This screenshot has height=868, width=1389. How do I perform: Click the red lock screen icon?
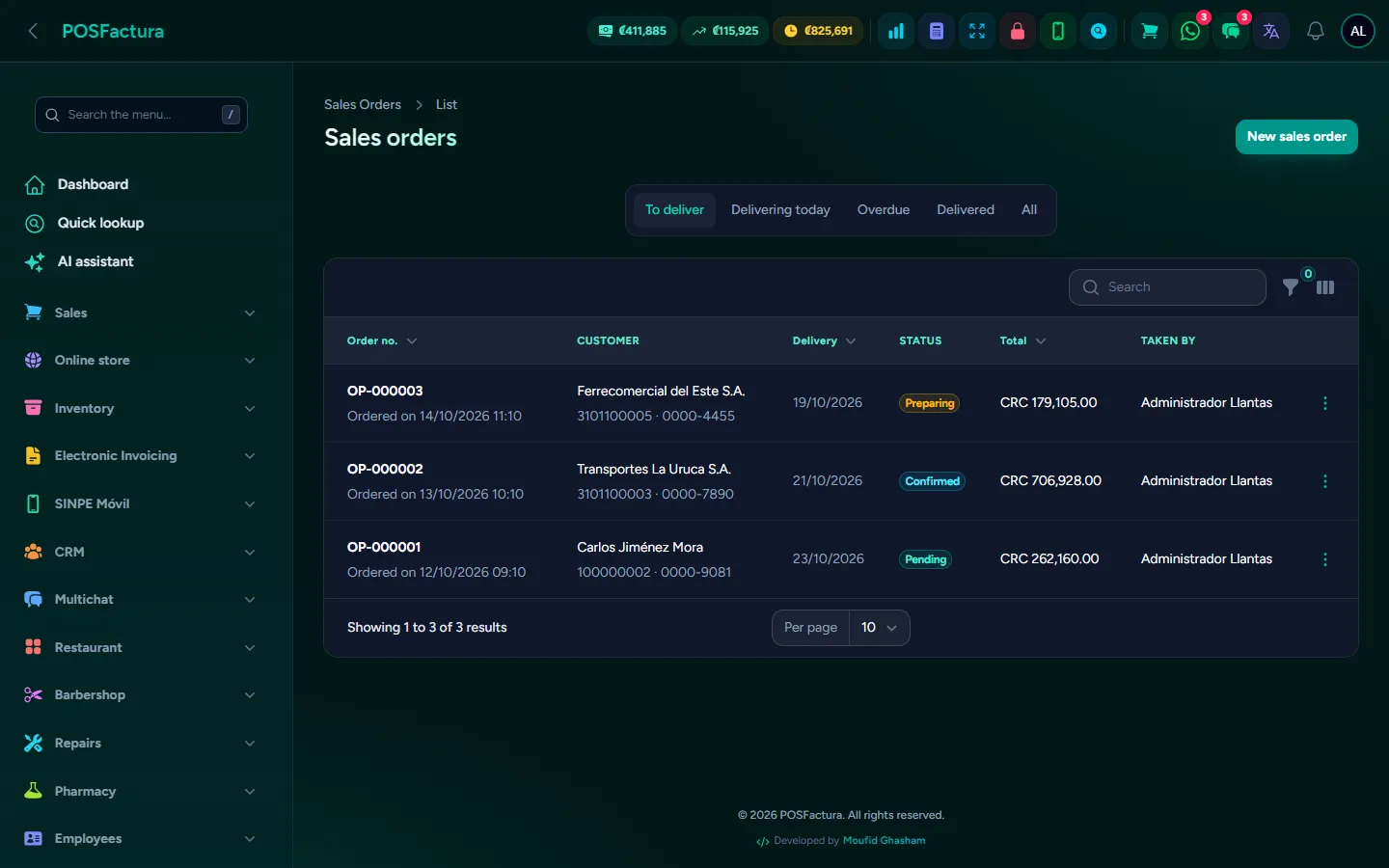coord(1018,31)
